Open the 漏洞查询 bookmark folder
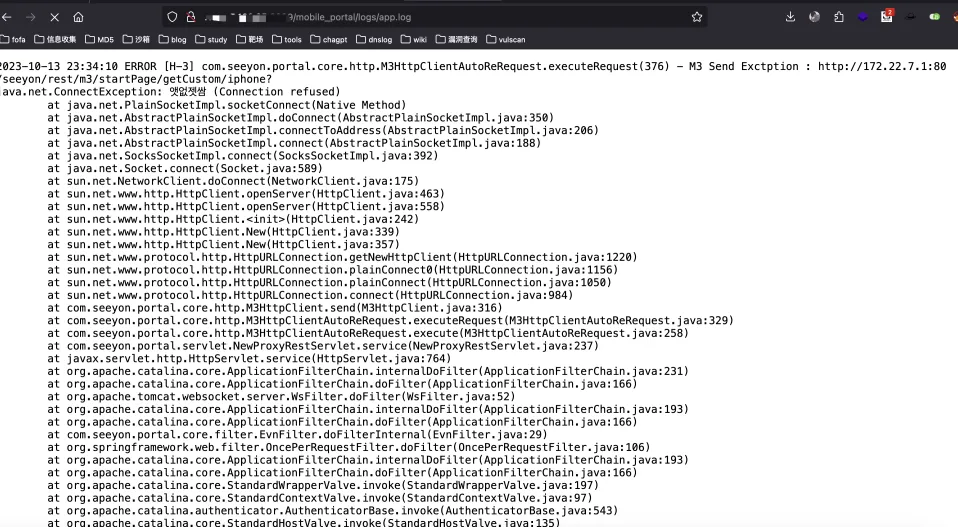Screen dimensions: 958x527 tap(456, 40)
